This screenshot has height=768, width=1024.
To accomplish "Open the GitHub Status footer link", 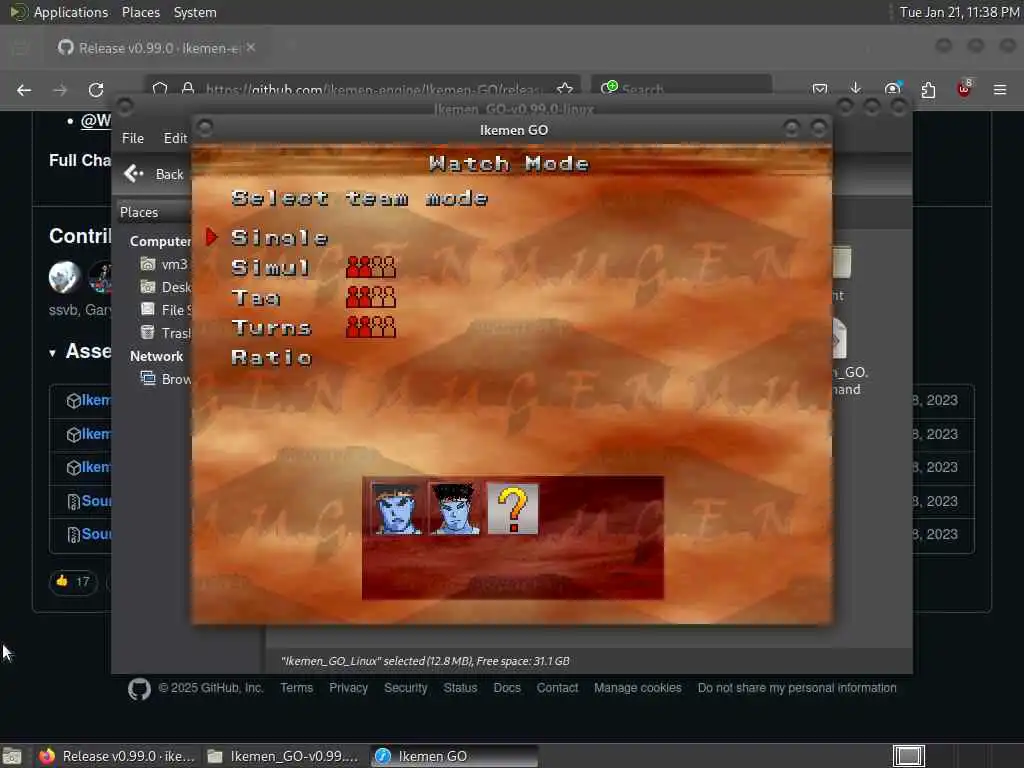I will (460, 688).
